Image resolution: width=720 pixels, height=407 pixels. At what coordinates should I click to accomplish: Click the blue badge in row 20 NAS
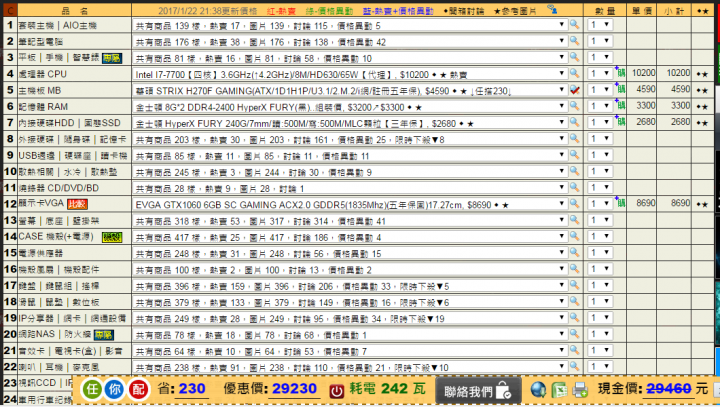104,335
